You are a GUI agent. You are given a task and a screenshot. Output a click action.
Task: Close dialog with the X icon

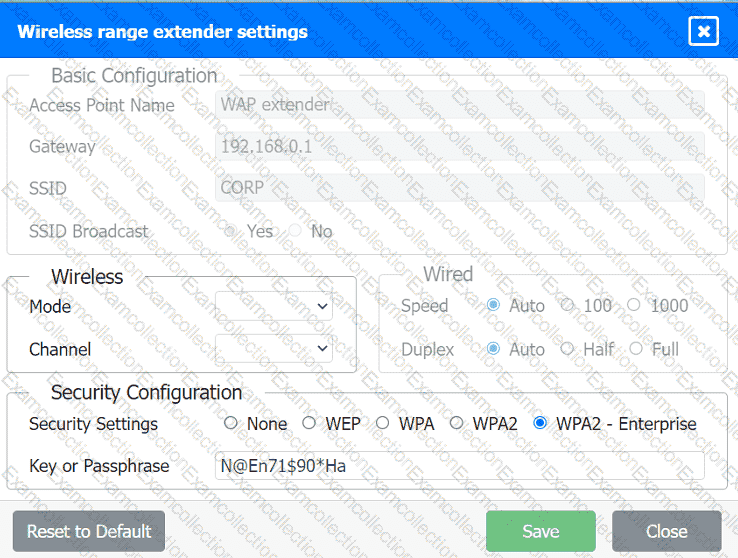point(704,31)
